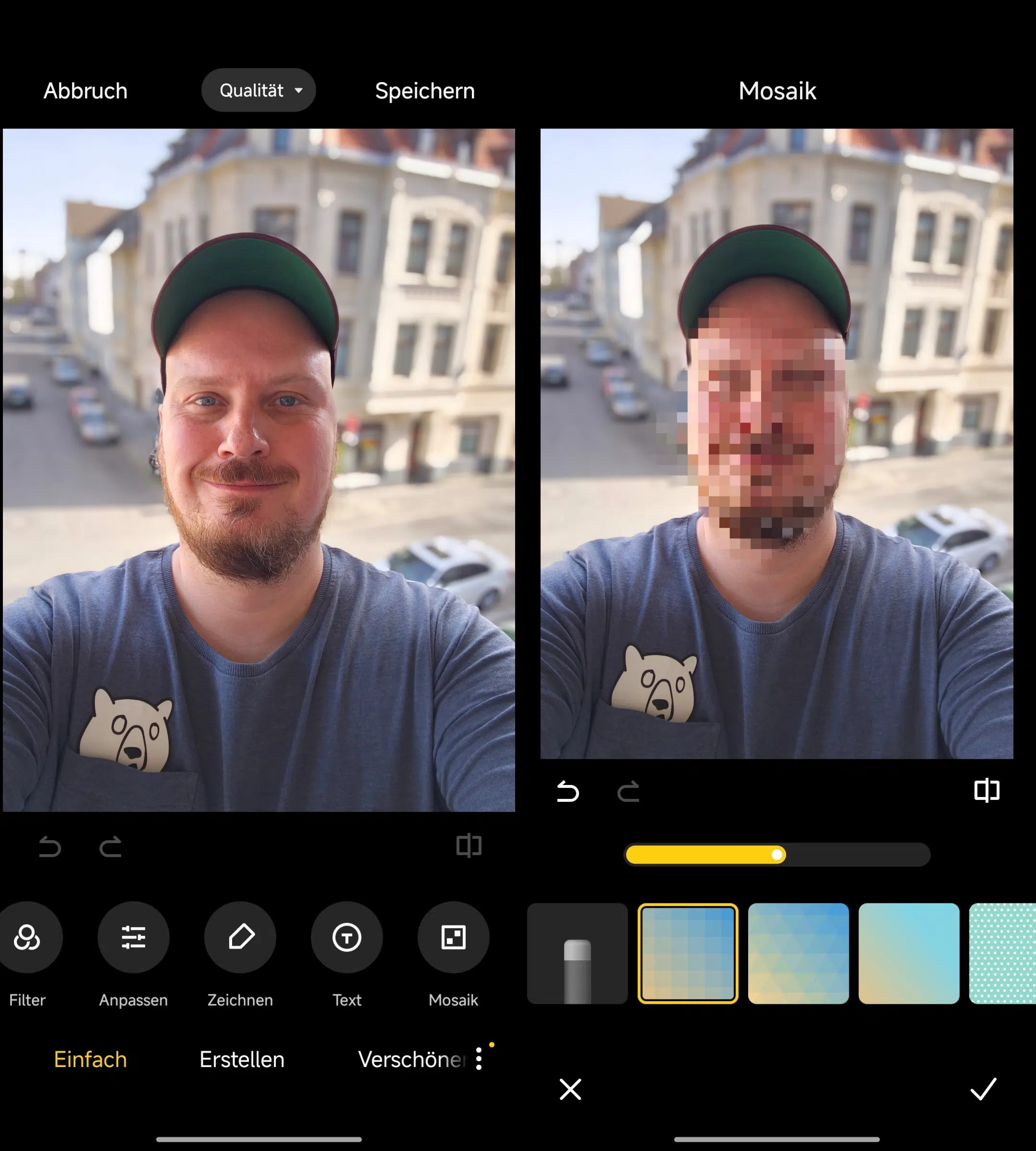The image size is (1036, 1151).
Task: Adjust the yellow mosaic brush size slider
Action: [x=777, y=855]
